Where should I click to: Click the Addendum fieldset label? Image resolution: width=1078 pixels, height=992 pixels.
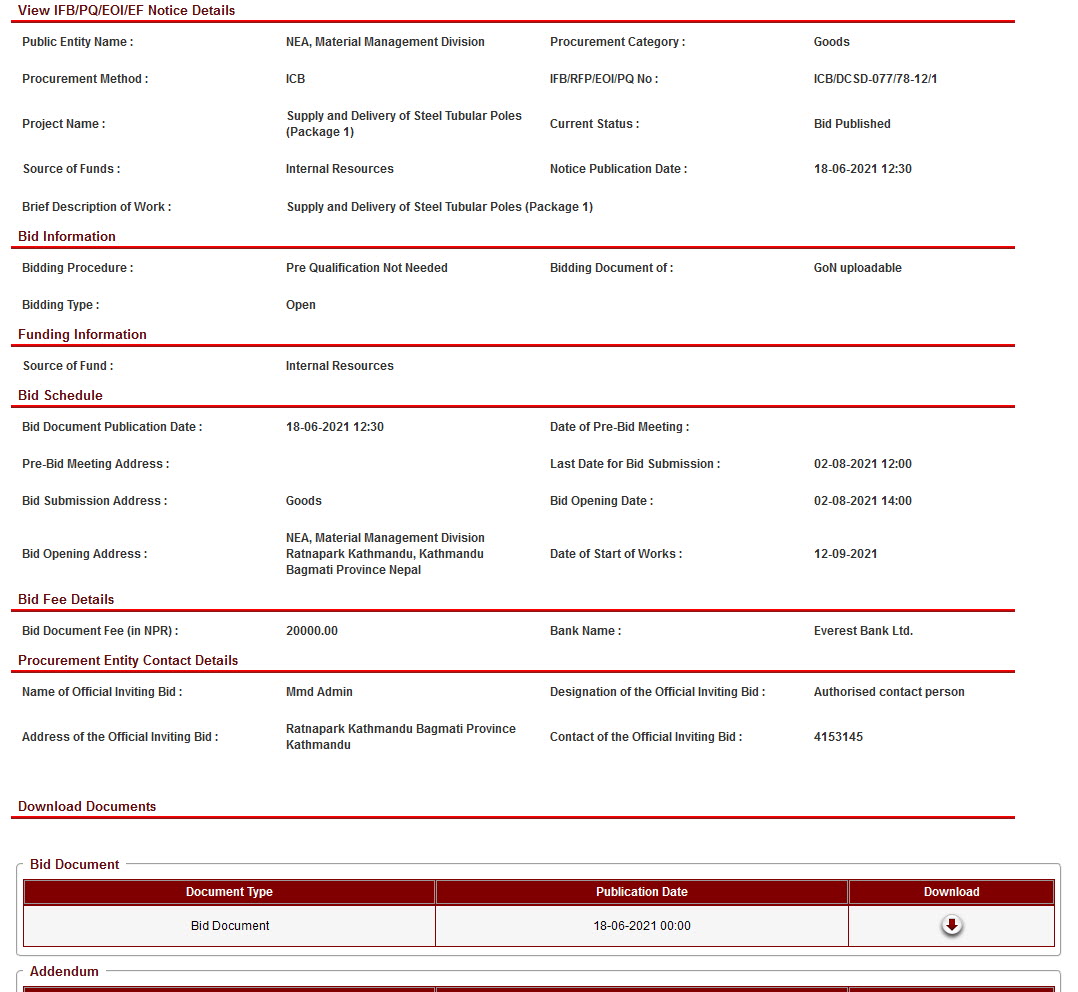(64, 971)
